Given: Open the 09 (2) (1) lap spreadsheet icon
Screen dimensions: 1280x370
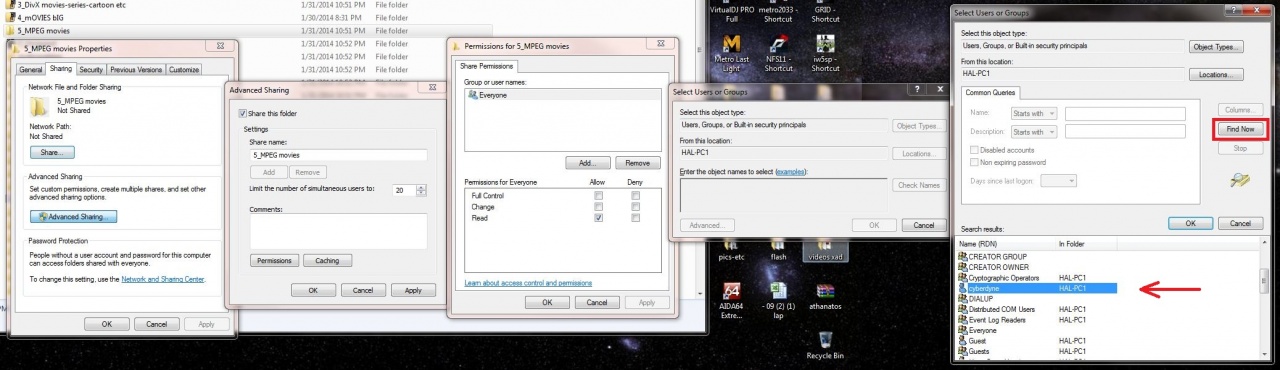Looking at the screenshot, I should pos(778,299).
